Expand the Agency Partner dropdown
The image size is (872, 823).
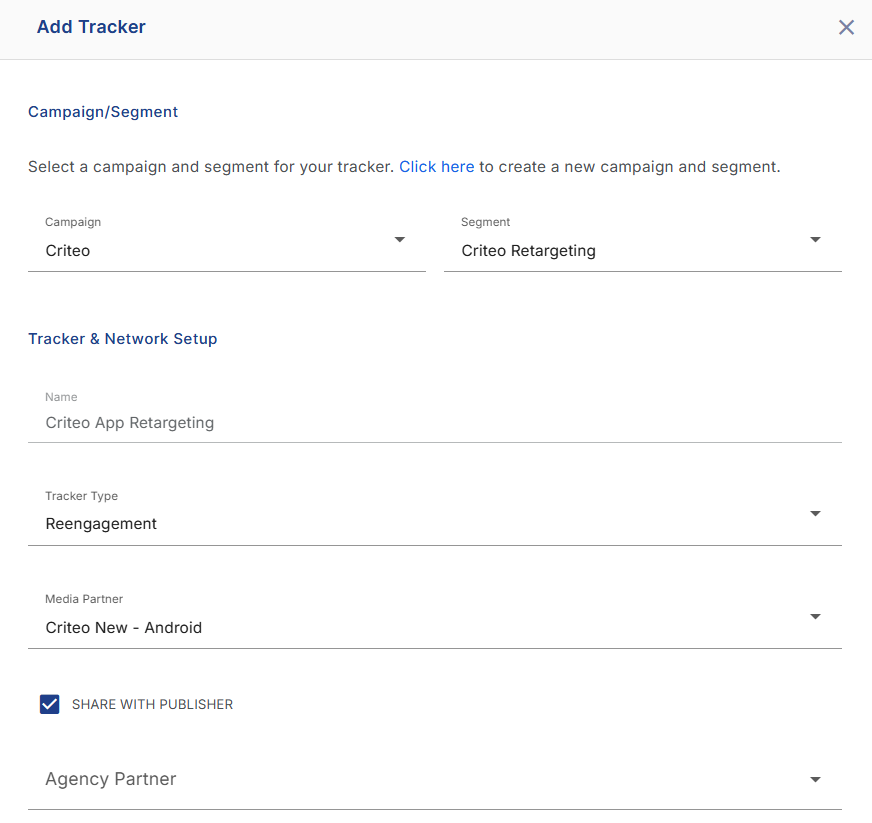coord(435,780)
